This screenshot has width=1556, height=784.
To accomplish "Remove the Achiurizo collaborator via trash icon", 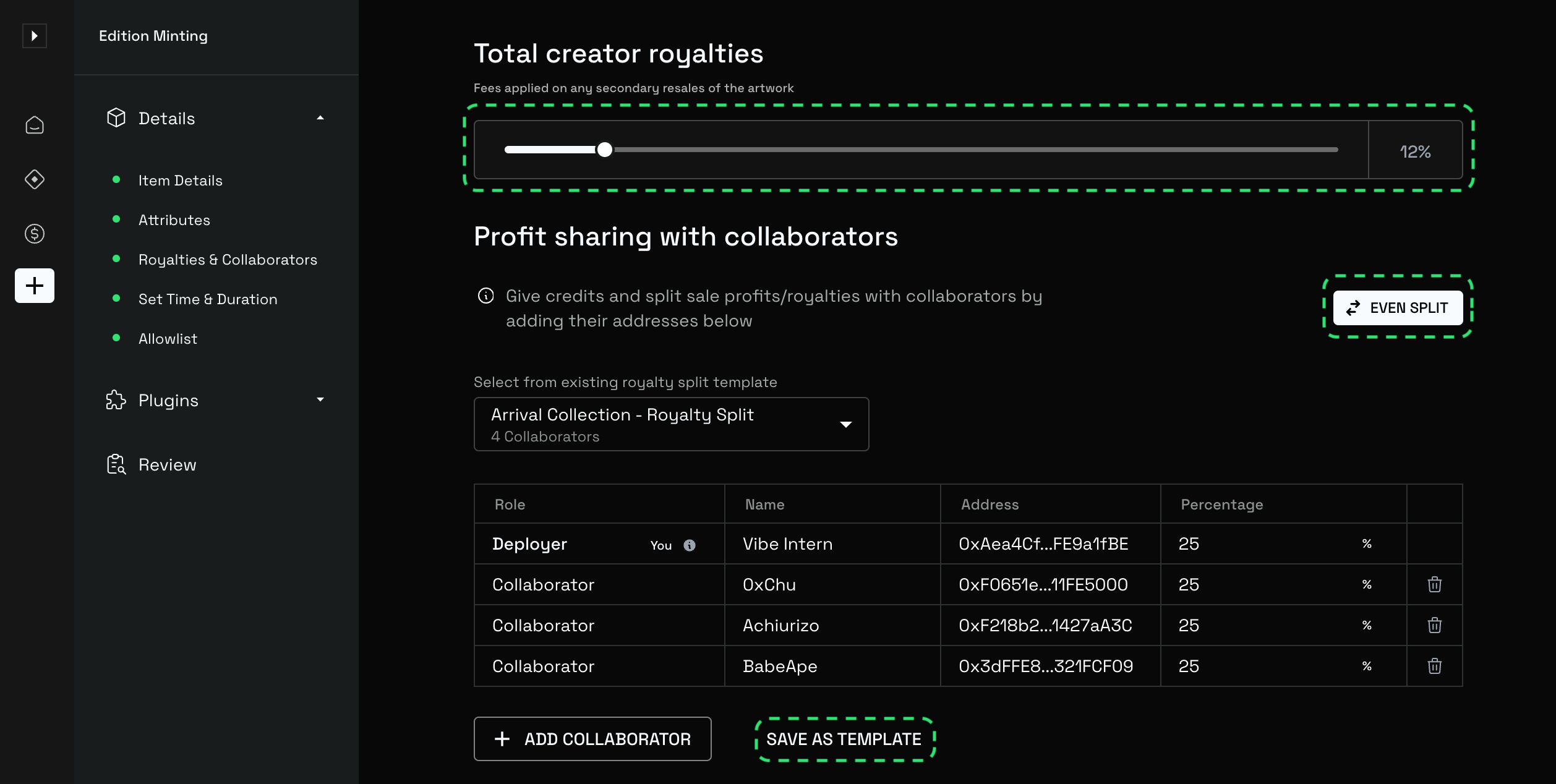I will (1434, 625).
